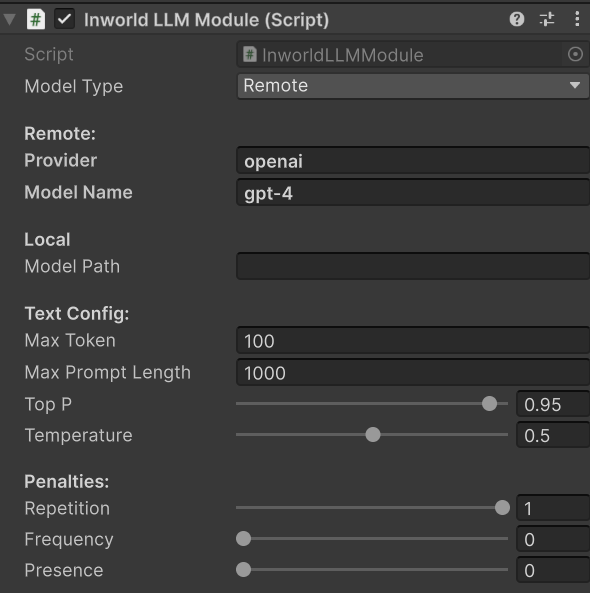590x593 pixels.
Task: Click the Frequency value field
Action: tap(553, 539)
